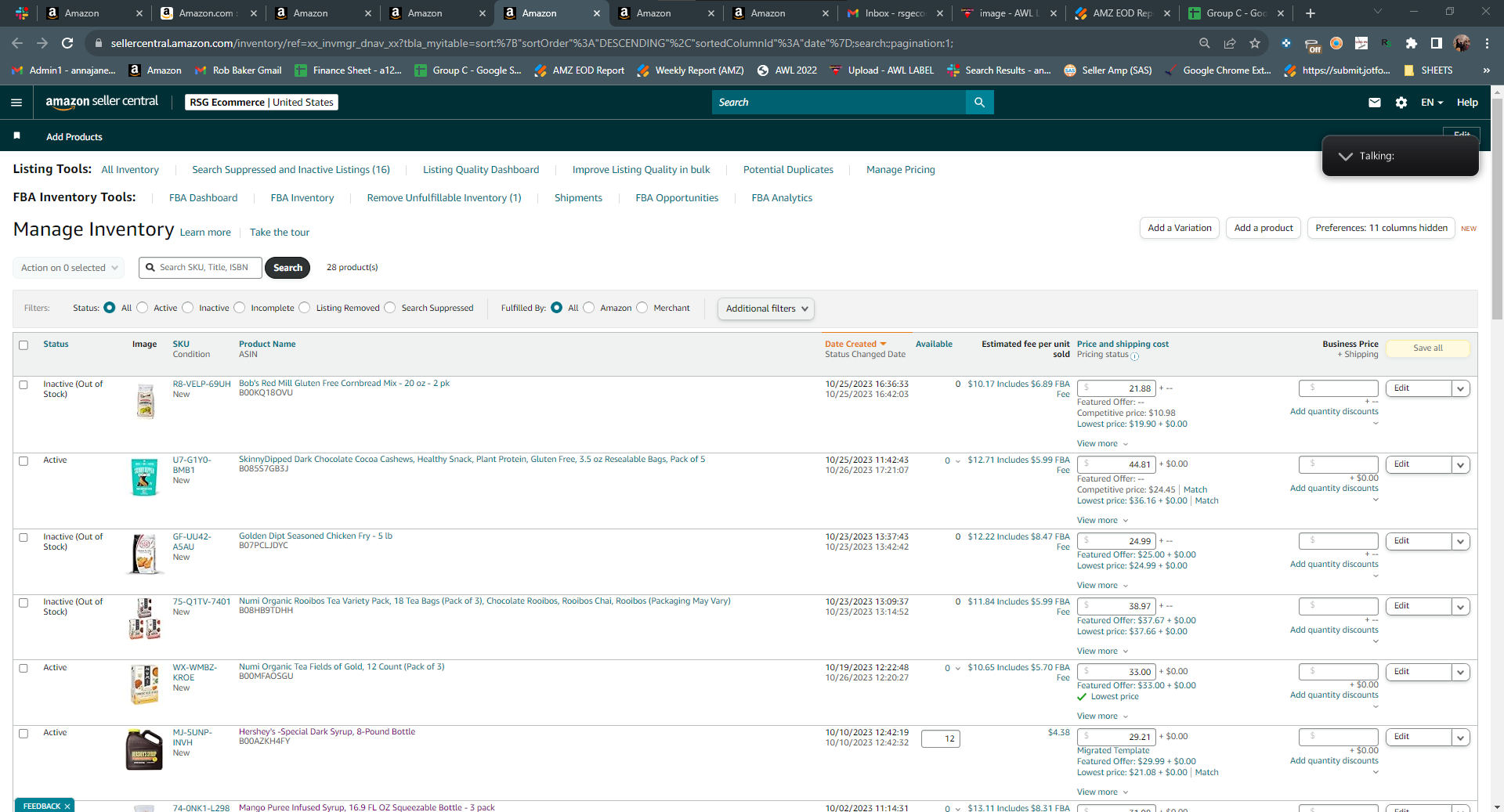The width and height of the screenshot is (1504, 812).
Task: Choose the Inactive status filter radio
Action: pyautogui.click(x=188, y=308)
